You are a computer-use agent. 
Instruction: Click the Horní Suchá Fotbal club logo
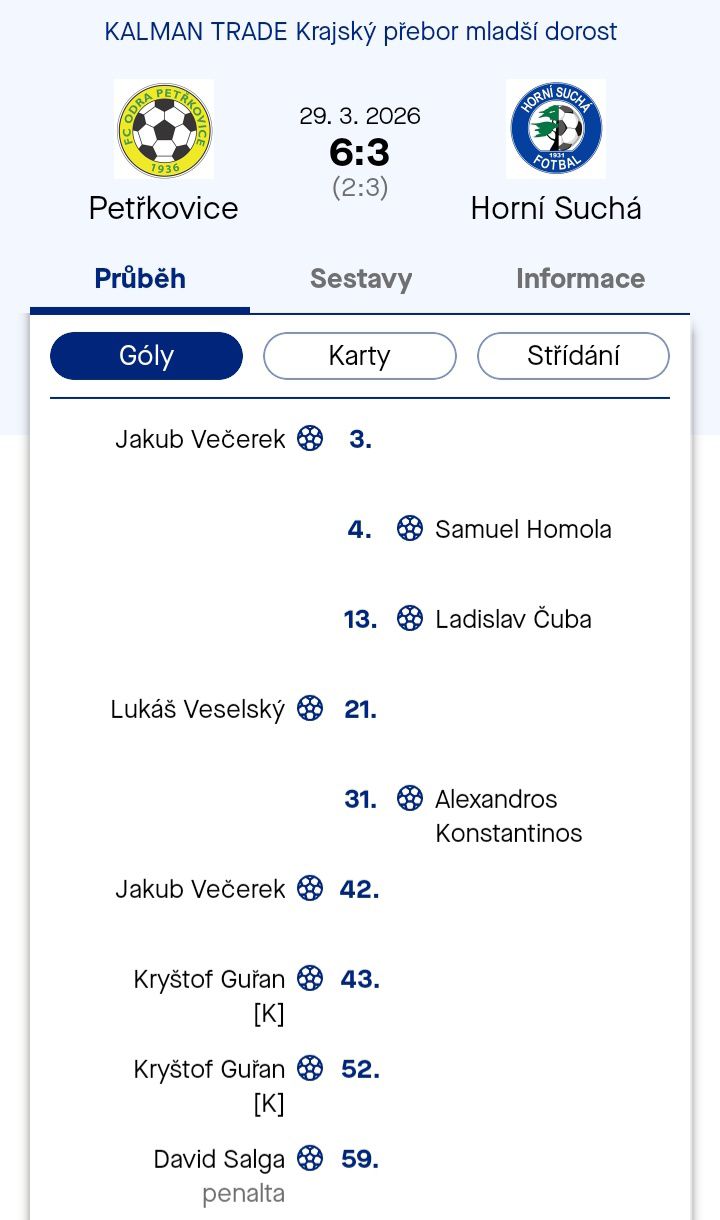tap(556, 129)
